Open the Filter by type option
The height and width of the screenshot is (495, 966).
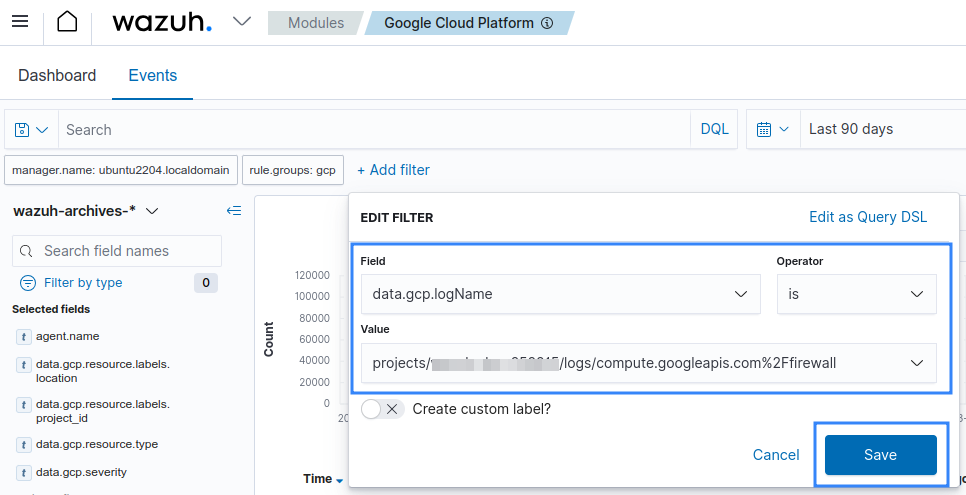tap(83, 283)
